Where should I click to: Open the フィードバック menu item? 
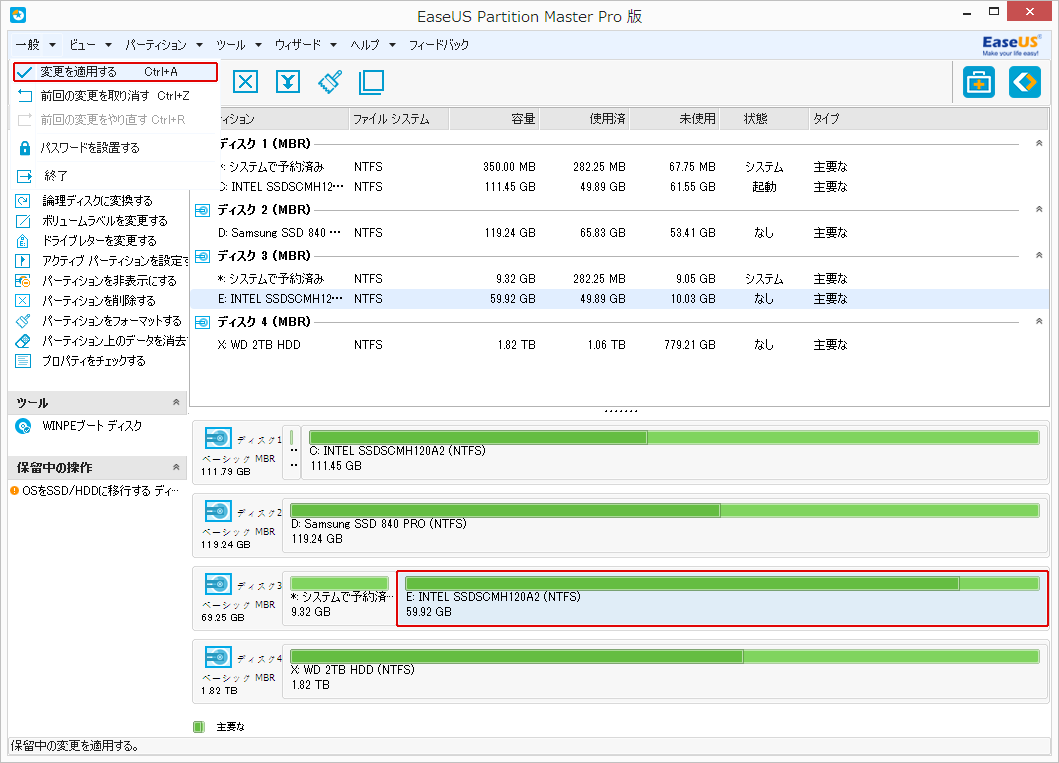click(439, 45)
